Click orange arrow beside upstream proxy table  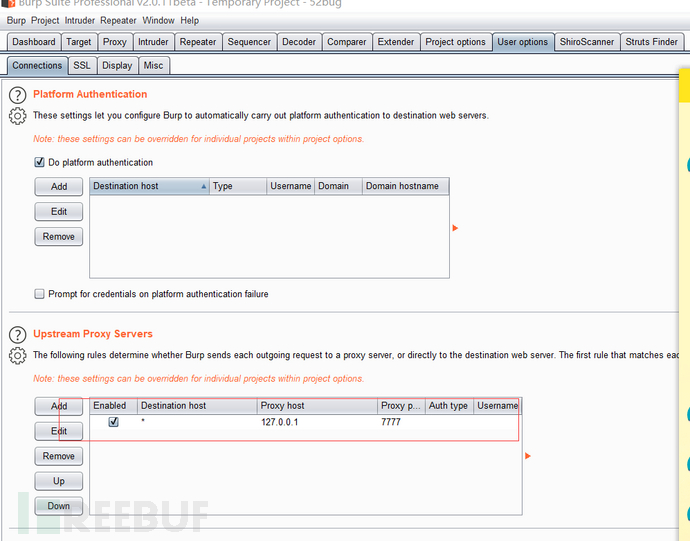point(528,456)
